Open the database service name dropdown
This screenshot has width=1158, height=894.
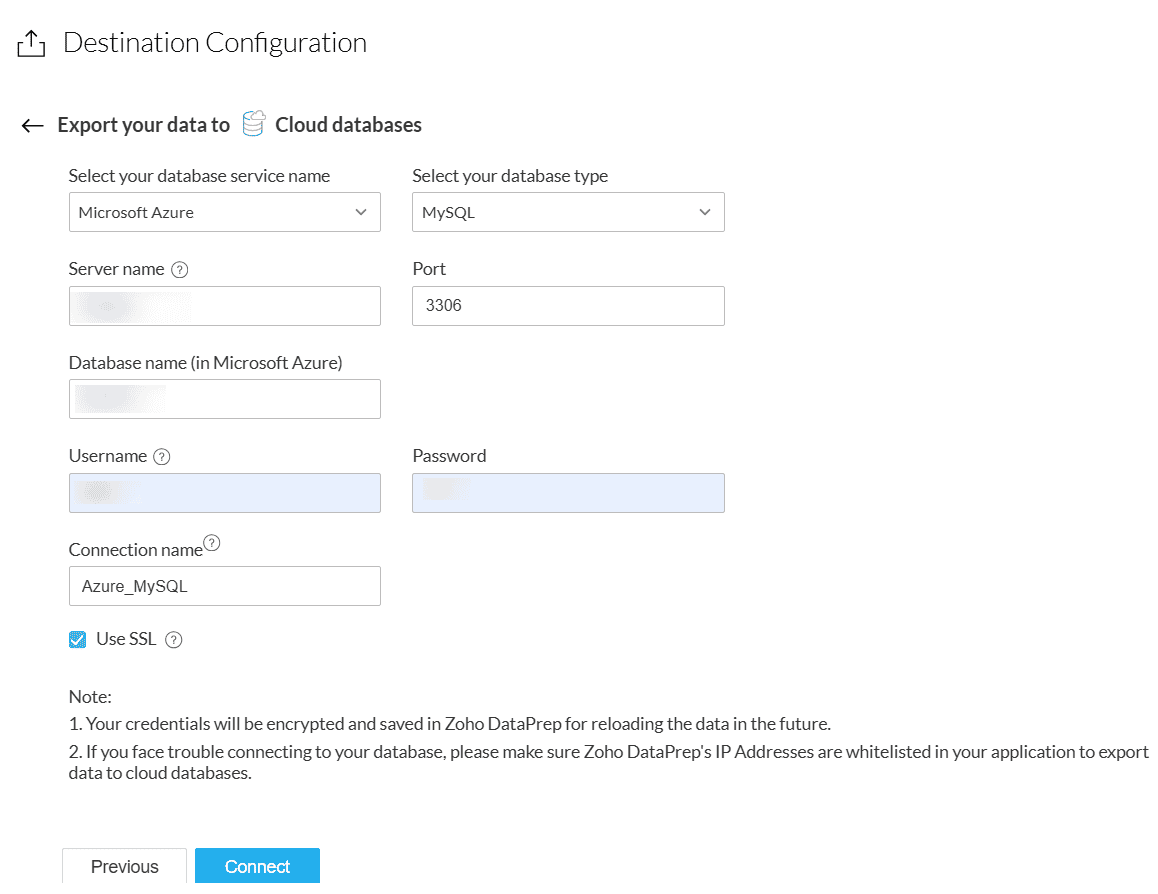point(224,212)
